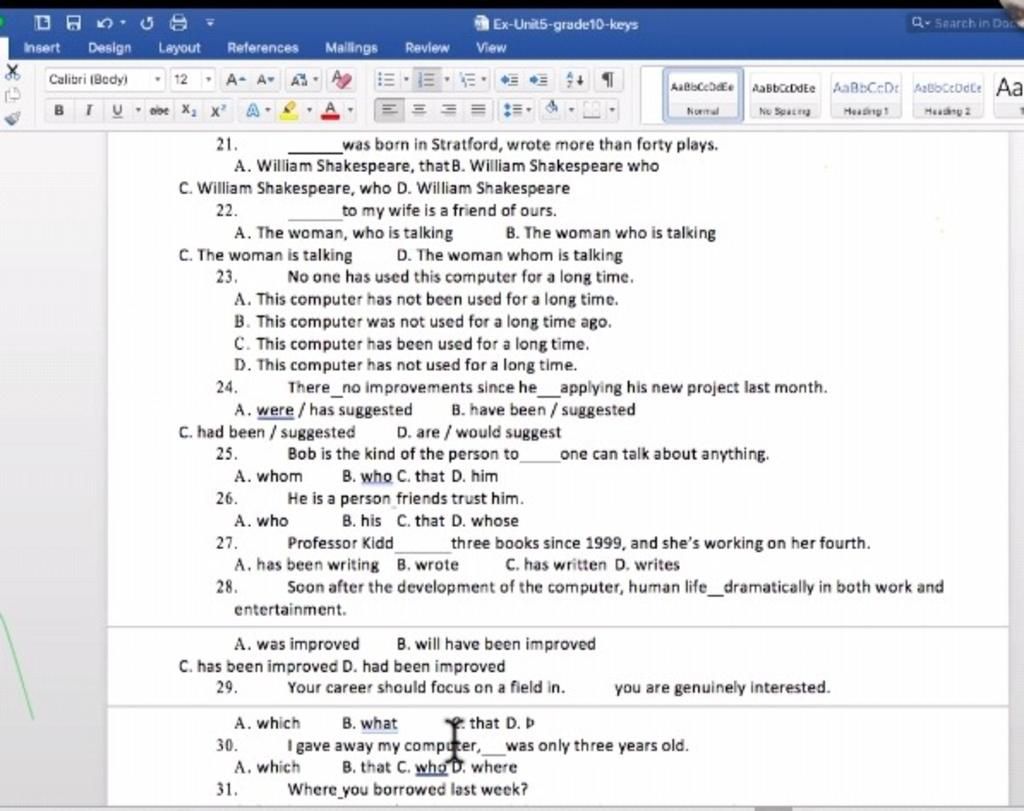Open the font name dropdown arrow
This screenshot has height=811, width=1024.
[x=157, y=80]
